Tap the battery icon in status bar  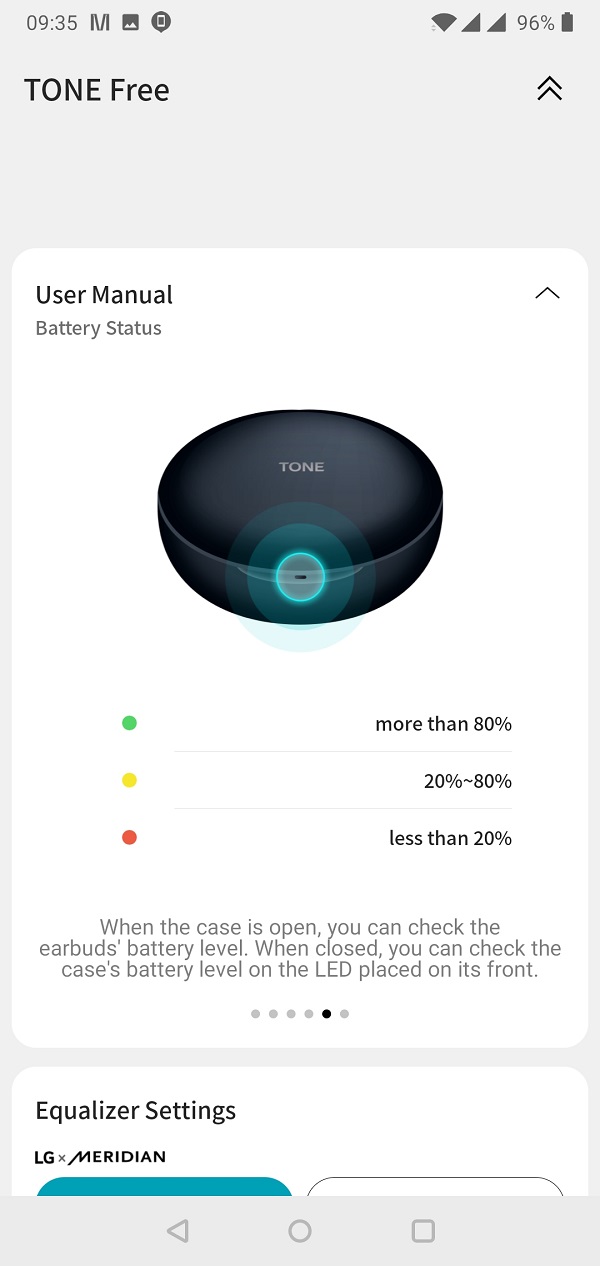pyautogui.click(x=568, y=22)
